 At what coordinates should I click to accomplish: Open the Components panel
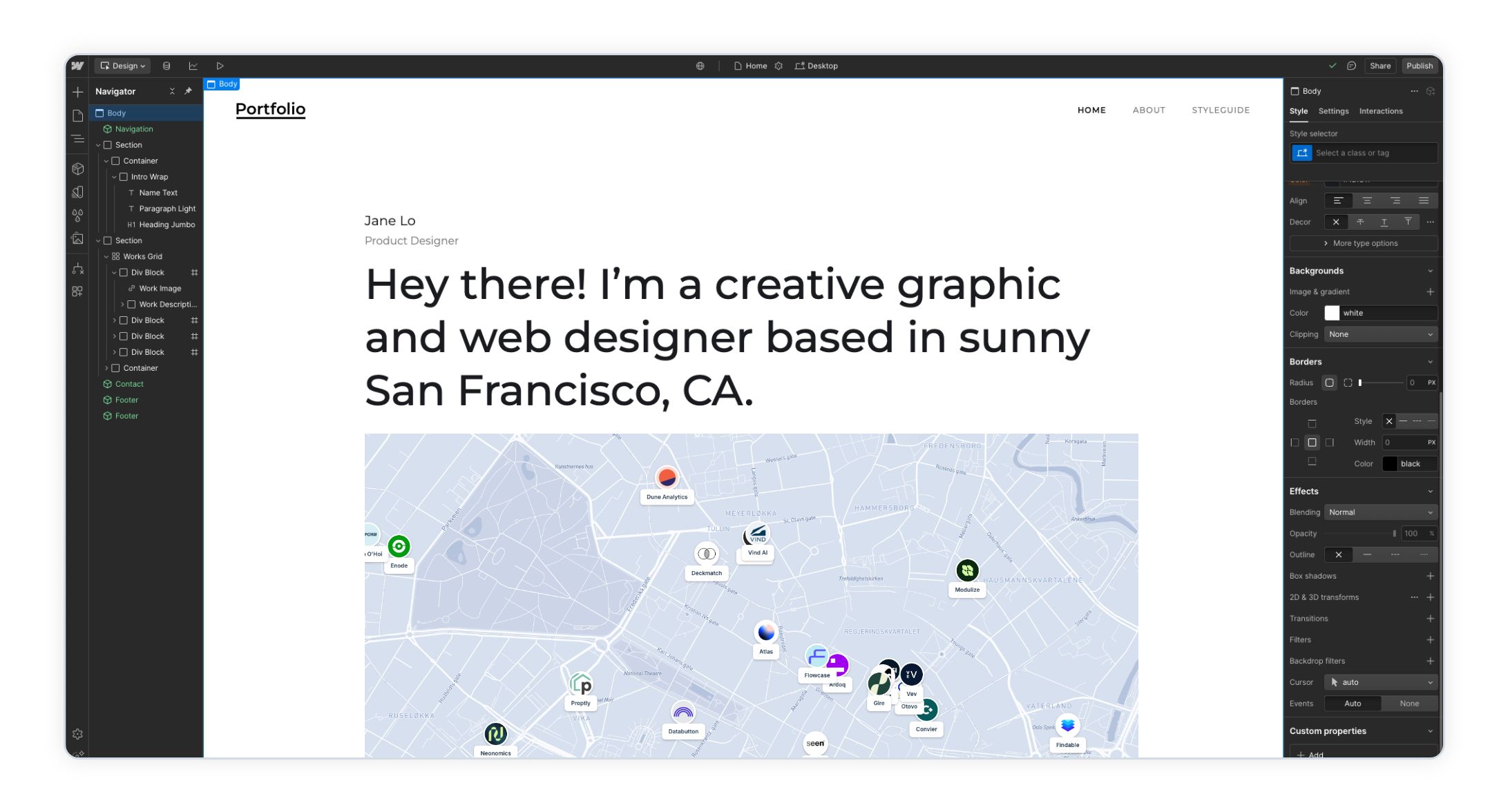(78, 168)
